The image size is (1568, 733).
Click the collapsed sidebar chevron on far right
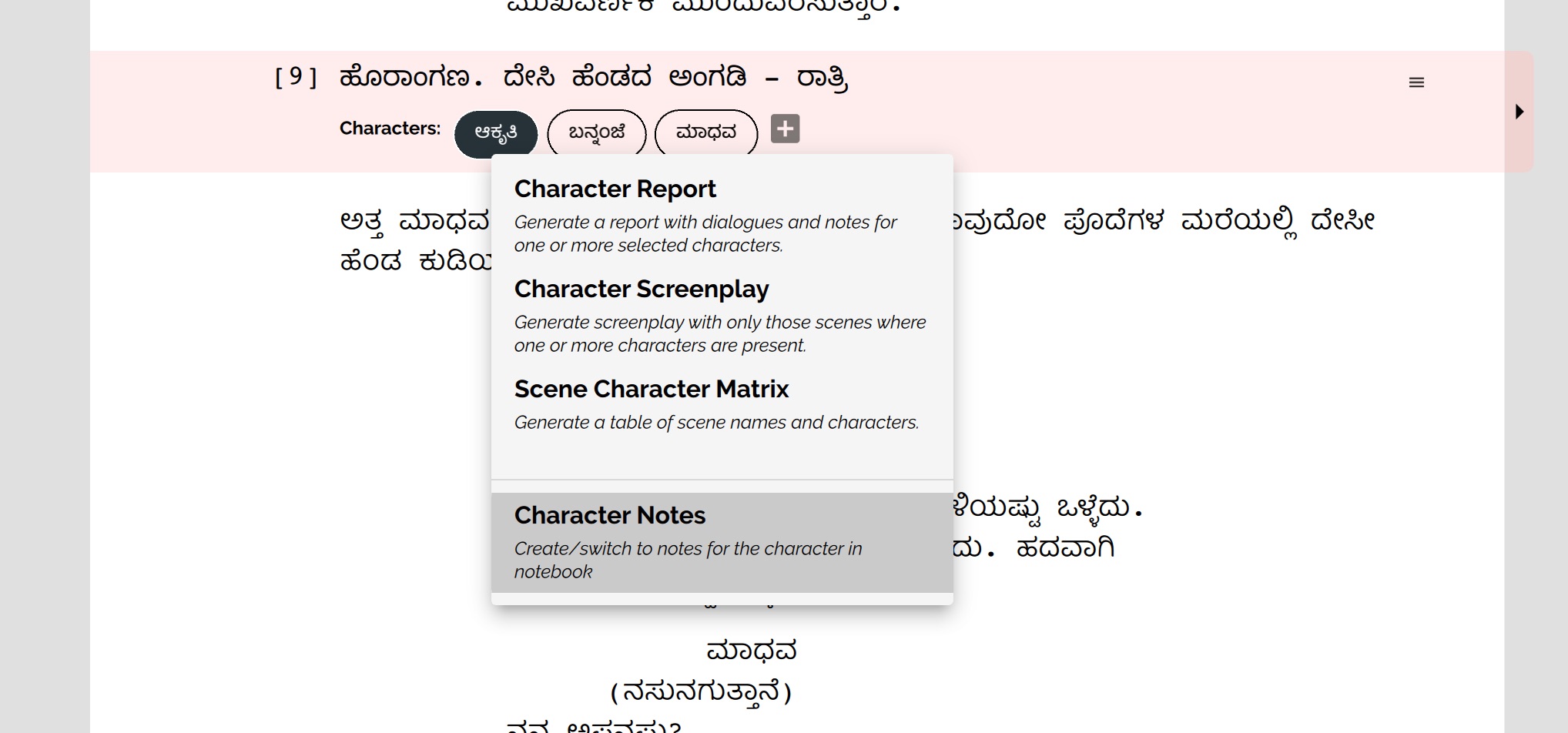click(1520, 111)
